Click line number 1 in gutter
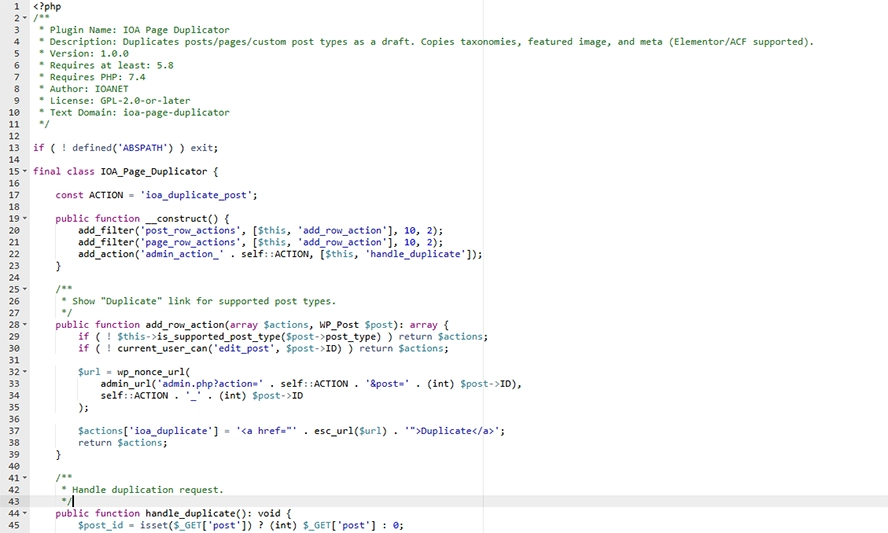 click(17, 6)
